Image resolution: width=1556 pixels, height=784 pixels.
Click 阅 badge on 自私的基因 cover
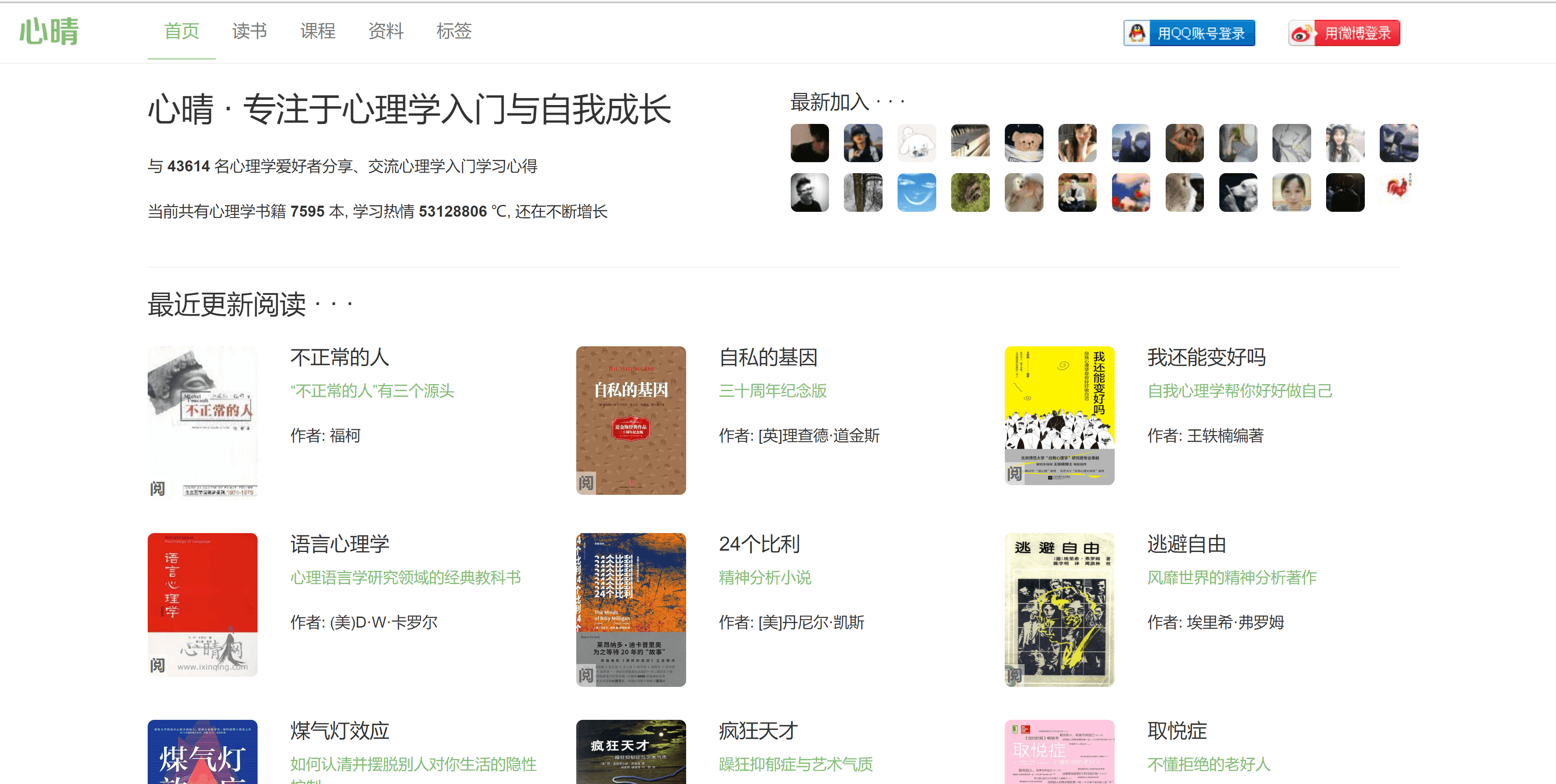585,483
